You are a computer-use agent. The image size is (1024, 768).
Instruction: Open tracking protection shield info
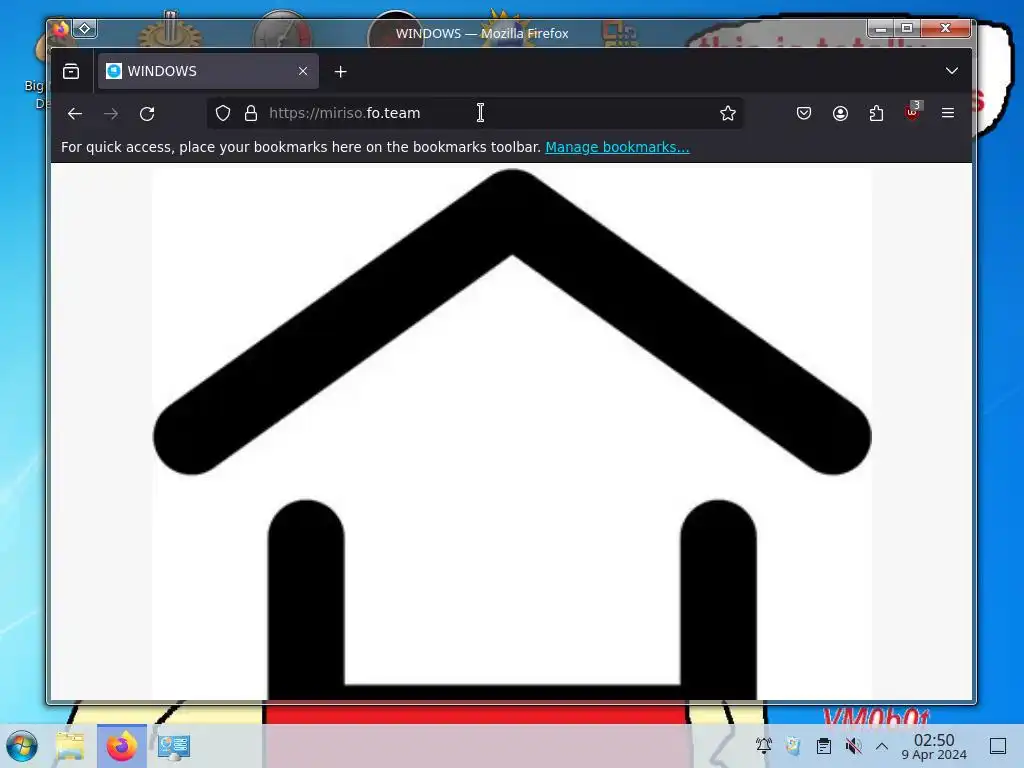click(x=223, y=113)
